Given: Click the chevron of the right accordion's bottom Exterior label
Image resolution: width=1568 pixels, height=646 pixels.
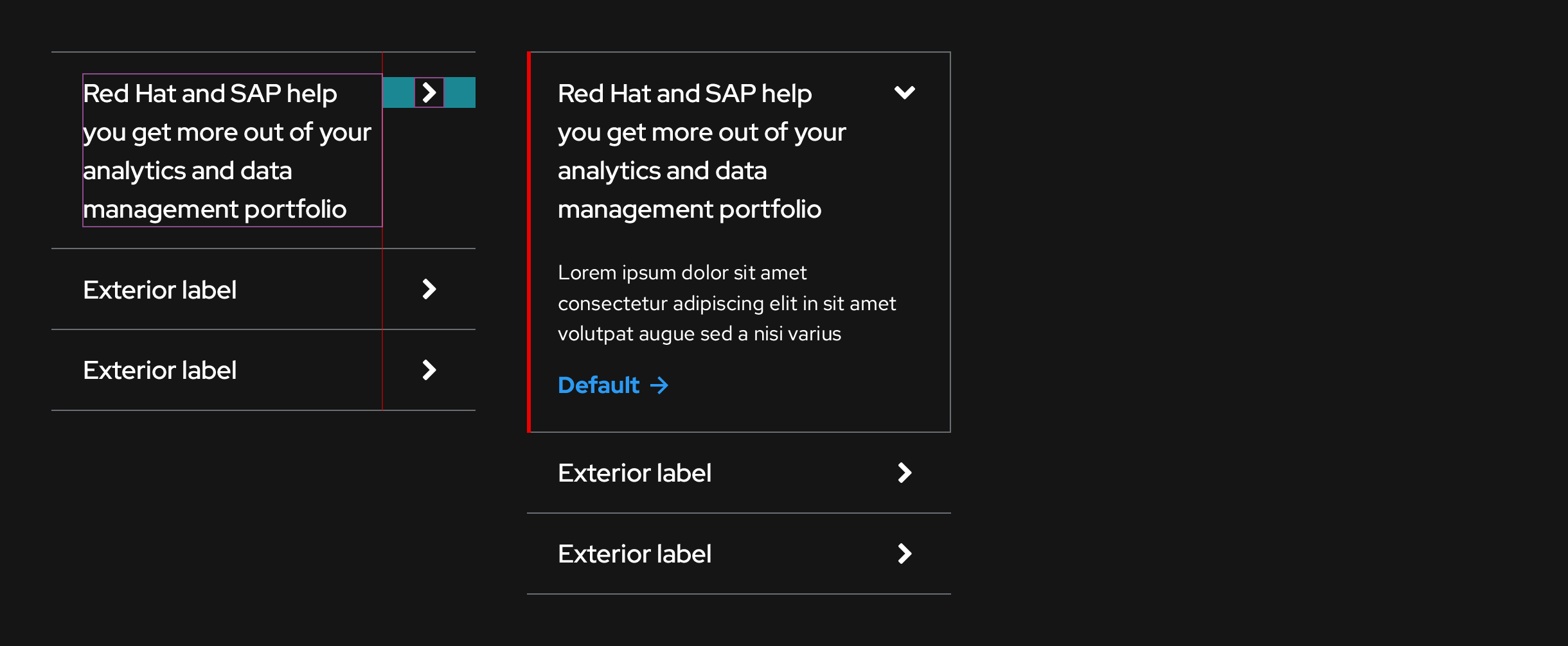Looking at the screenshot, I should [904, 554].
